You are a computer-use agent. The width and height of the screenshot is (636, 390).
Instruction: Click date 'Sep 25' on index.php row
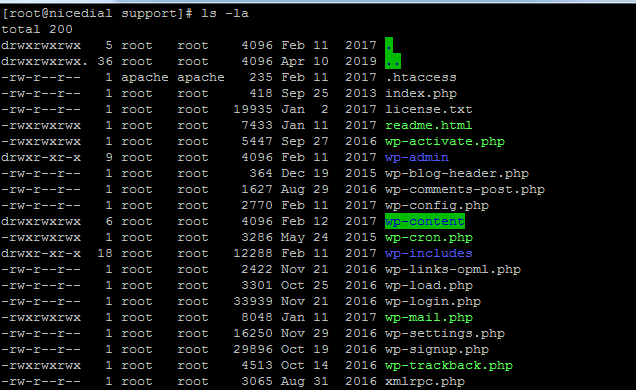coord(305,93)
